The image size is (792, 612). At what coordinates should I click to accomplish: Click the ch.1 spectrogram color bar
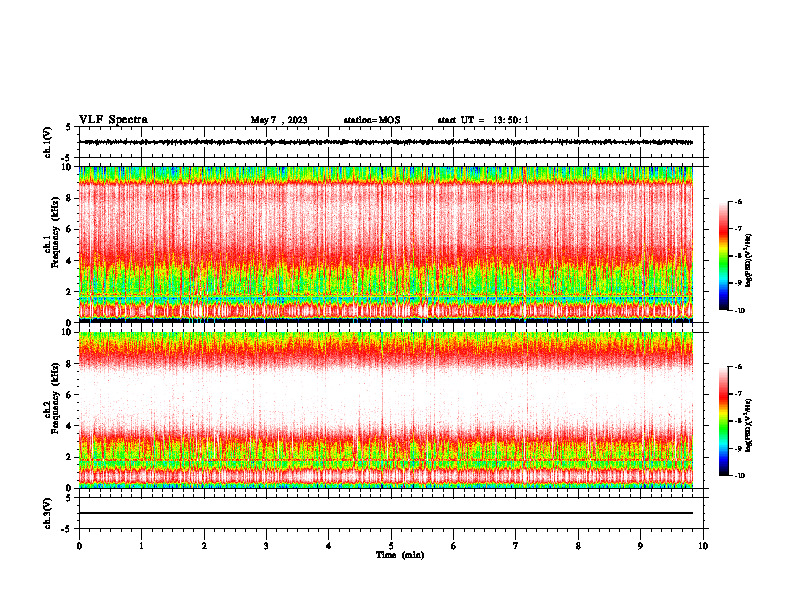click(723, 256)
